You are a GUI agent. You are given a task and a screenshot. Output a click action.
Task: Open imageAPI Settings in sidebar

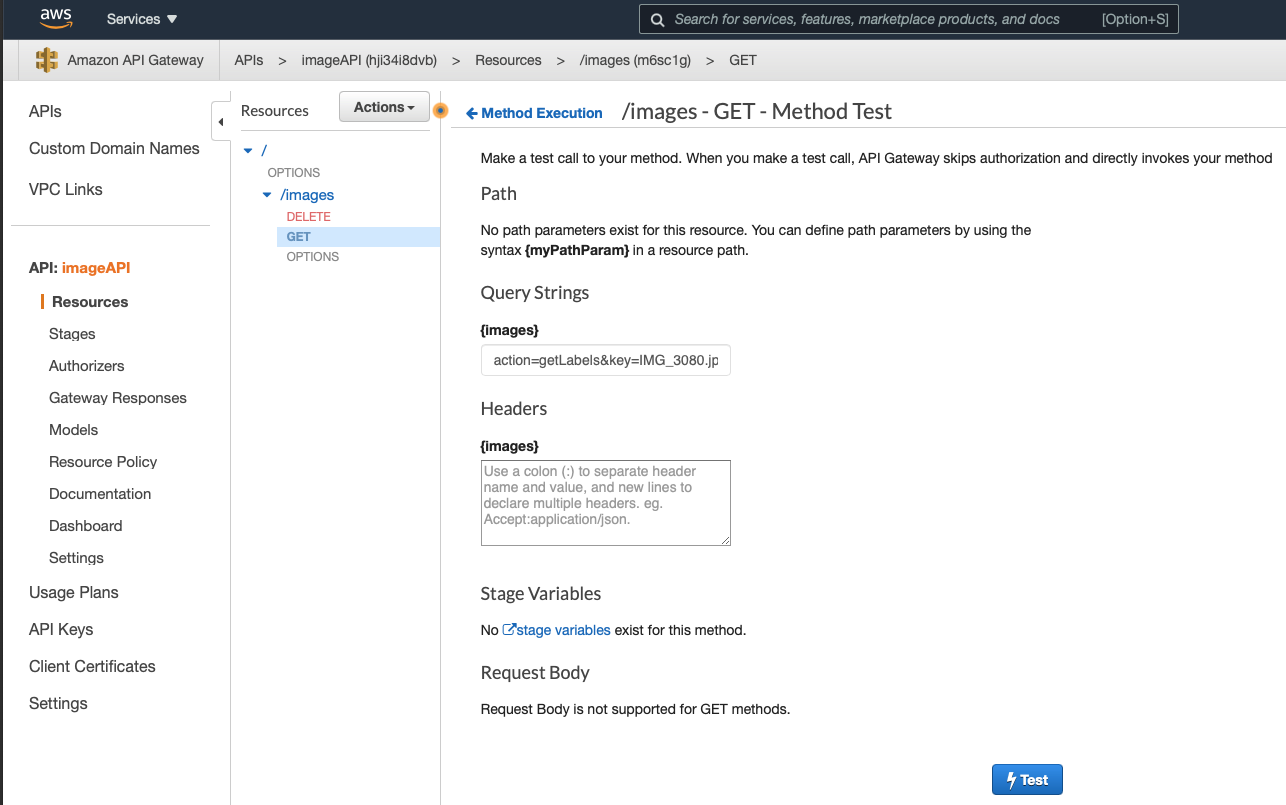(x=76, y=558)
